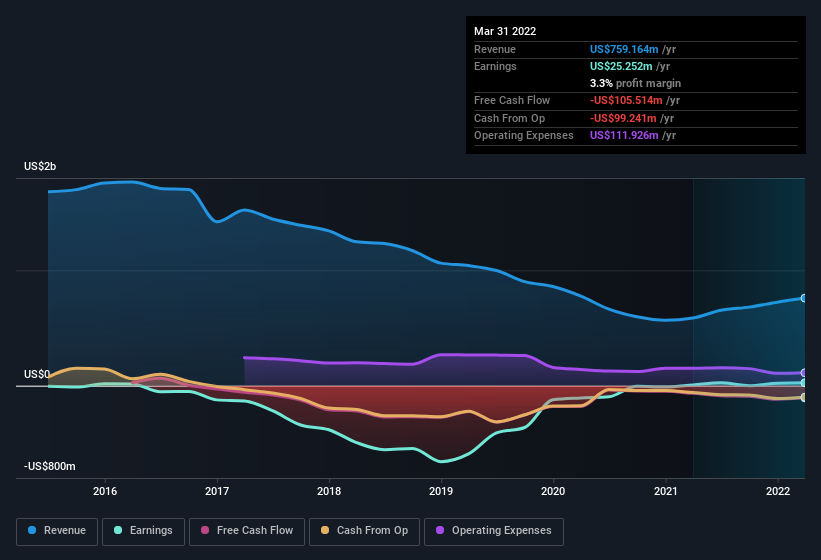Click the Revenue value US$759.164m in tooltip

624,49
